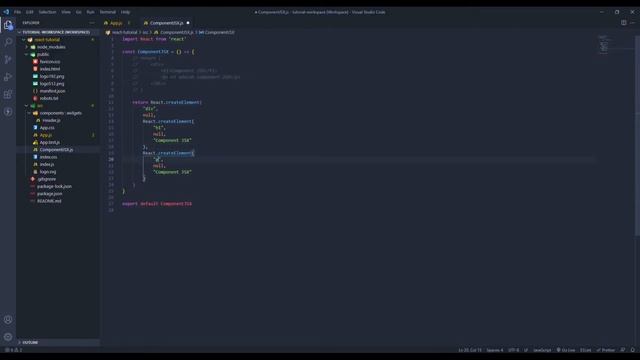
Task: Open Header.js in the explorer
Action: [x=51, y=120]
